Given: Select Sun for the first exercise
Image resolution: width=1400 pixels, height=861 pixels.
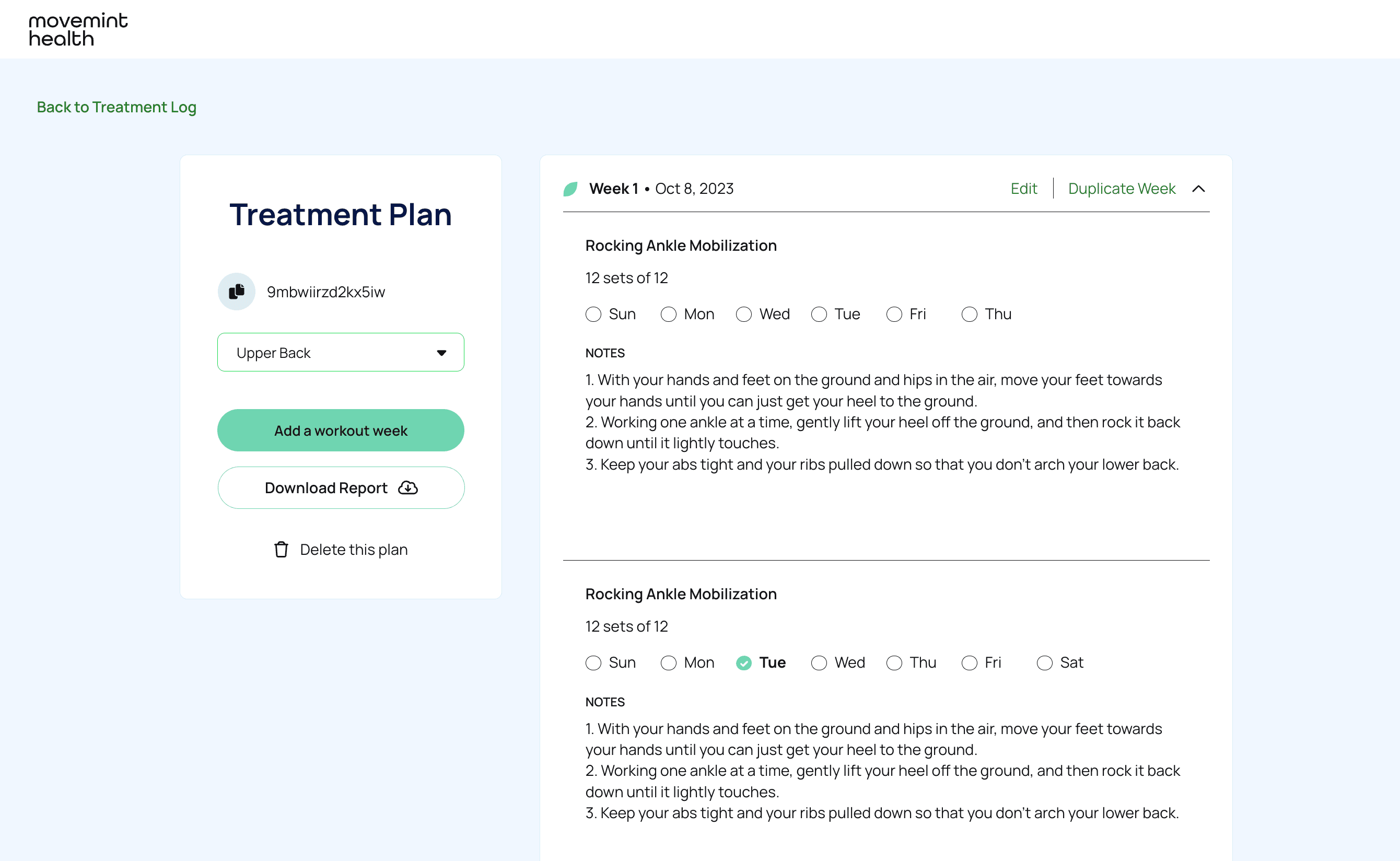Looking at the screenshot, I should 593,315.
